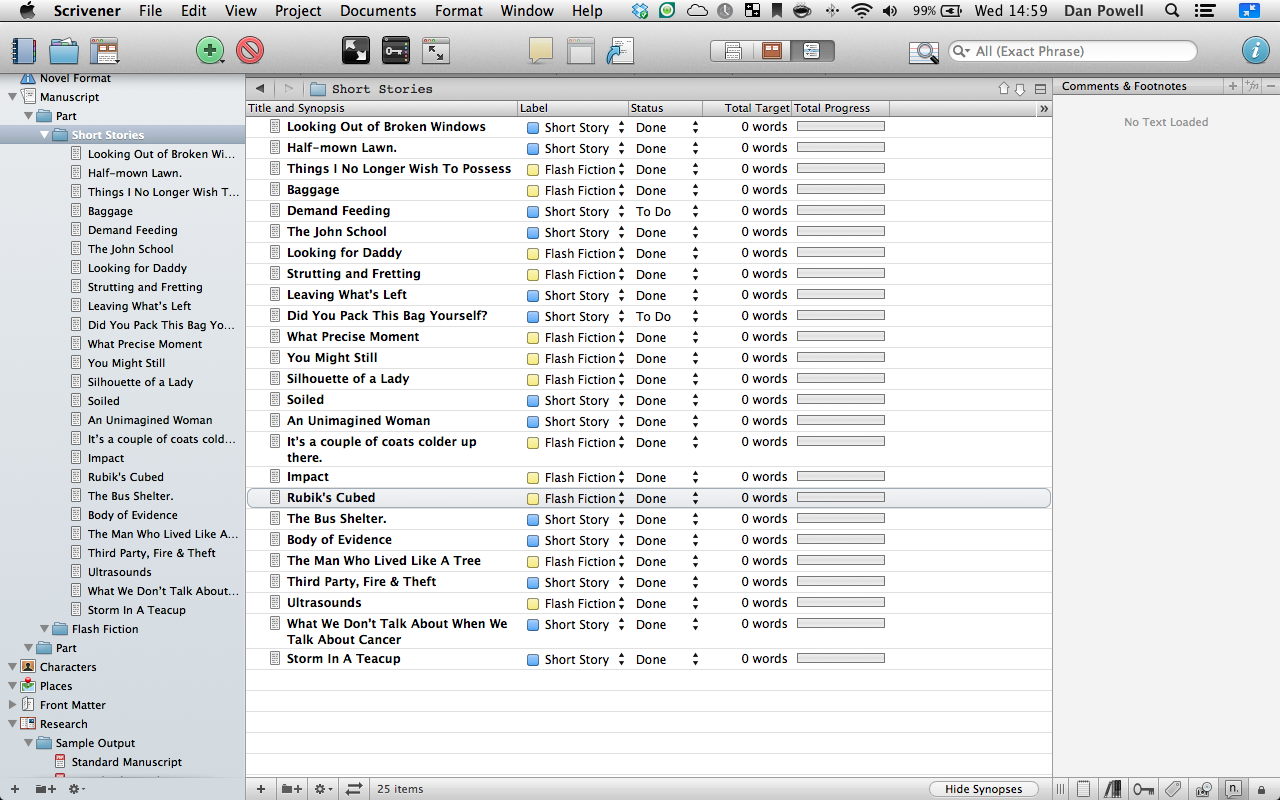1280x800 pixels.
Task: Click blue label swatch for Soiled
Action: tap(533, 401)
